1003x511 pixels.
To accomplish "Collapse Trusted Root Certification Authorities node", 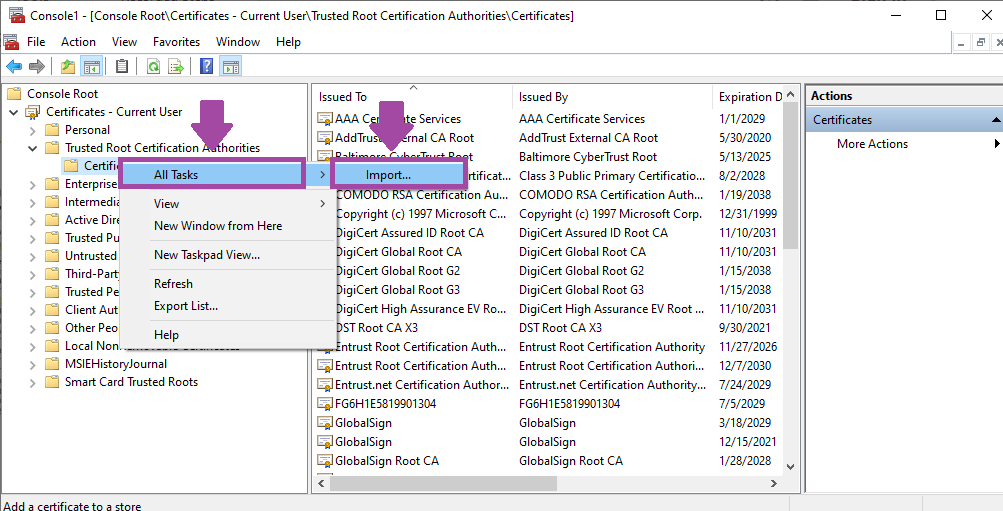I will pyautogui.click(x=33, y=148).
